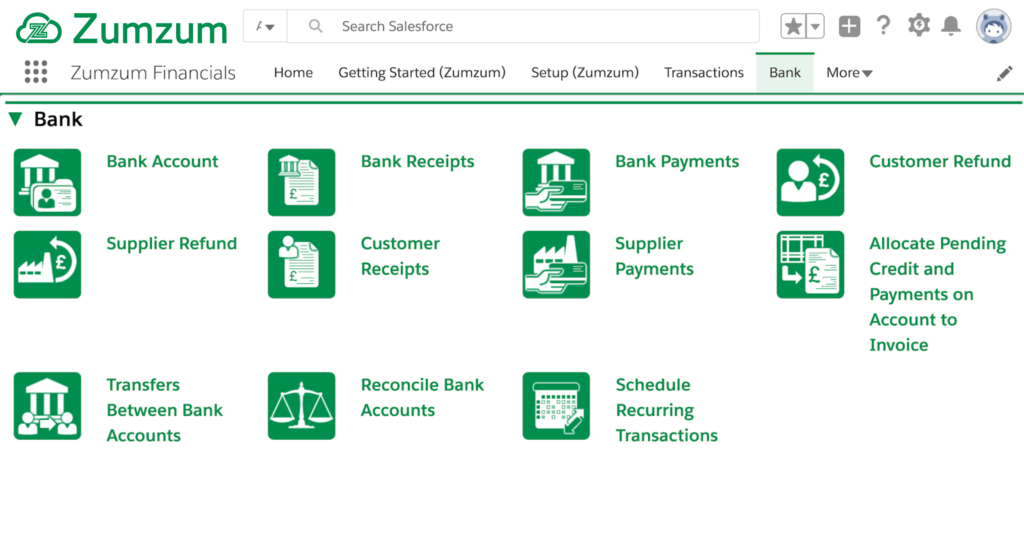Screen dimensions: 1024x538
Task: Open the Reconcile scales icon
Action: pos(302,406)
